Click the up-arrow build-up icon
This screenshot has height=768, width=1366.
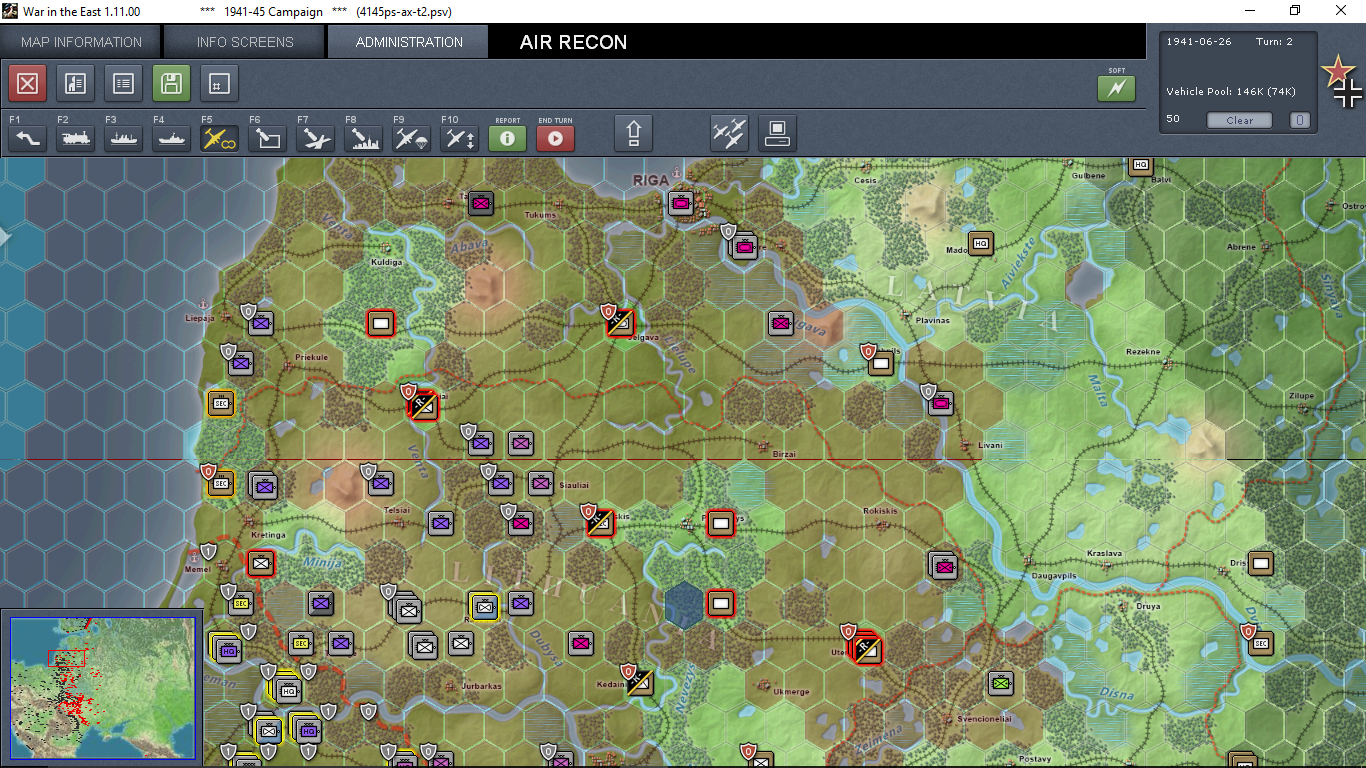[633, 133]
